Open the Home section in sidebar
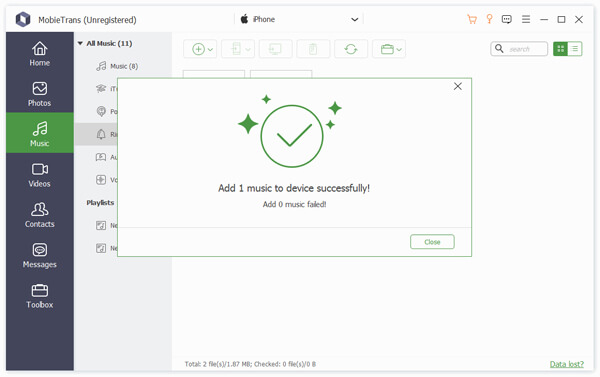The height and width of the screenshot is (377, 600). (x=39, y=54)
